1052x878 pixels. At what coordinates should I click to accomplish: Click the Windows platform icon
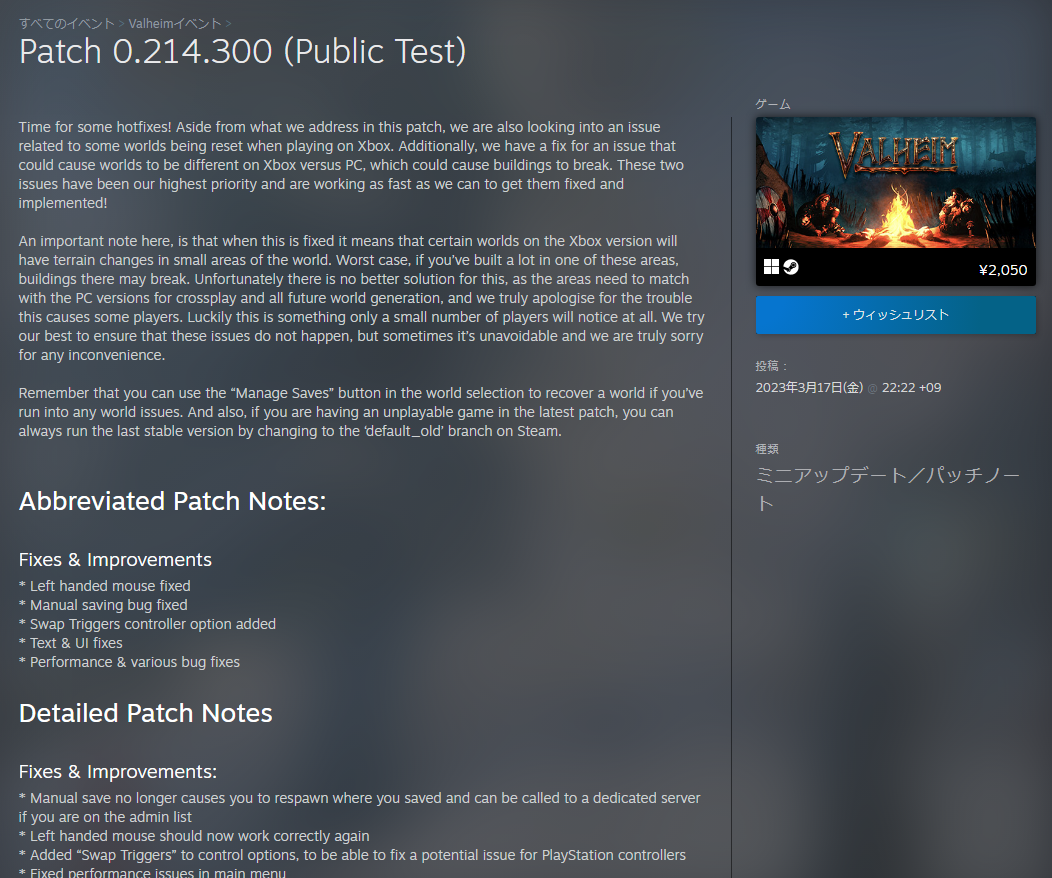771,267
